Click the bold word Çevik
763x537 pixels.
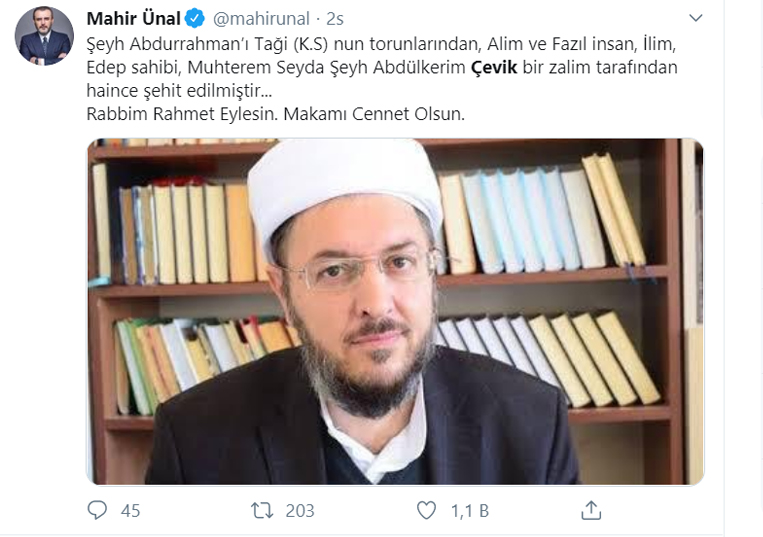click(x=494, y=67)
